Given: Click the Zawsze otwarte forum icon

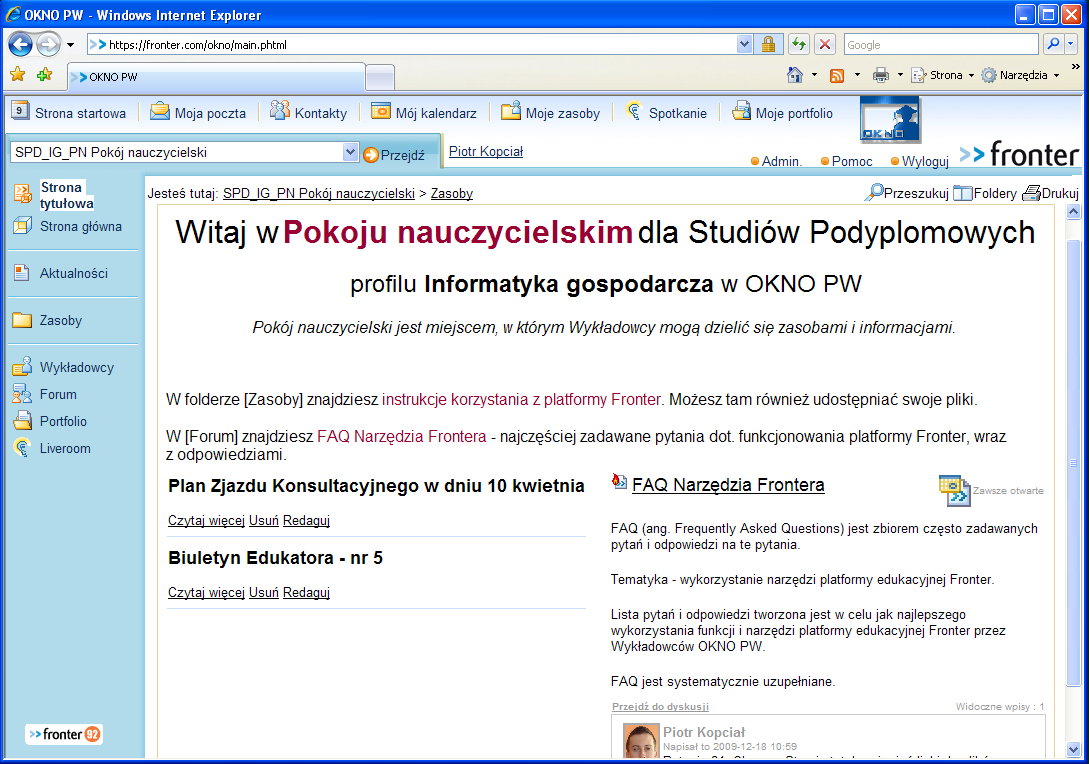Looking at the screenshot, I should click(x=954, y=490).
